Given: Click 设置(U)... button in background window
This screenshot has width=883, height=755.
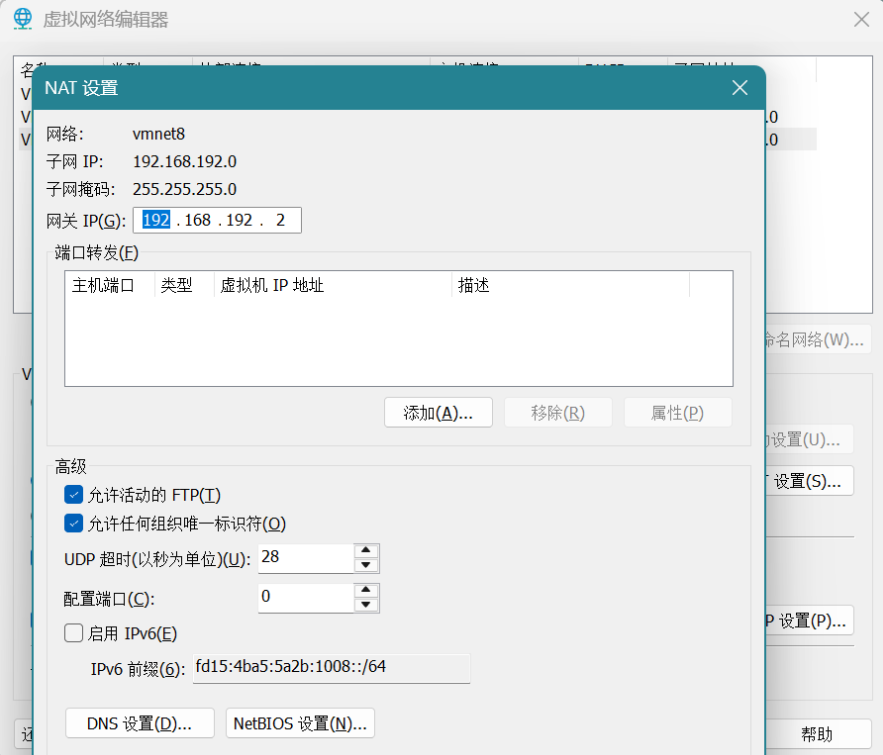Looking at the screenshot, I should click(809, 439).
